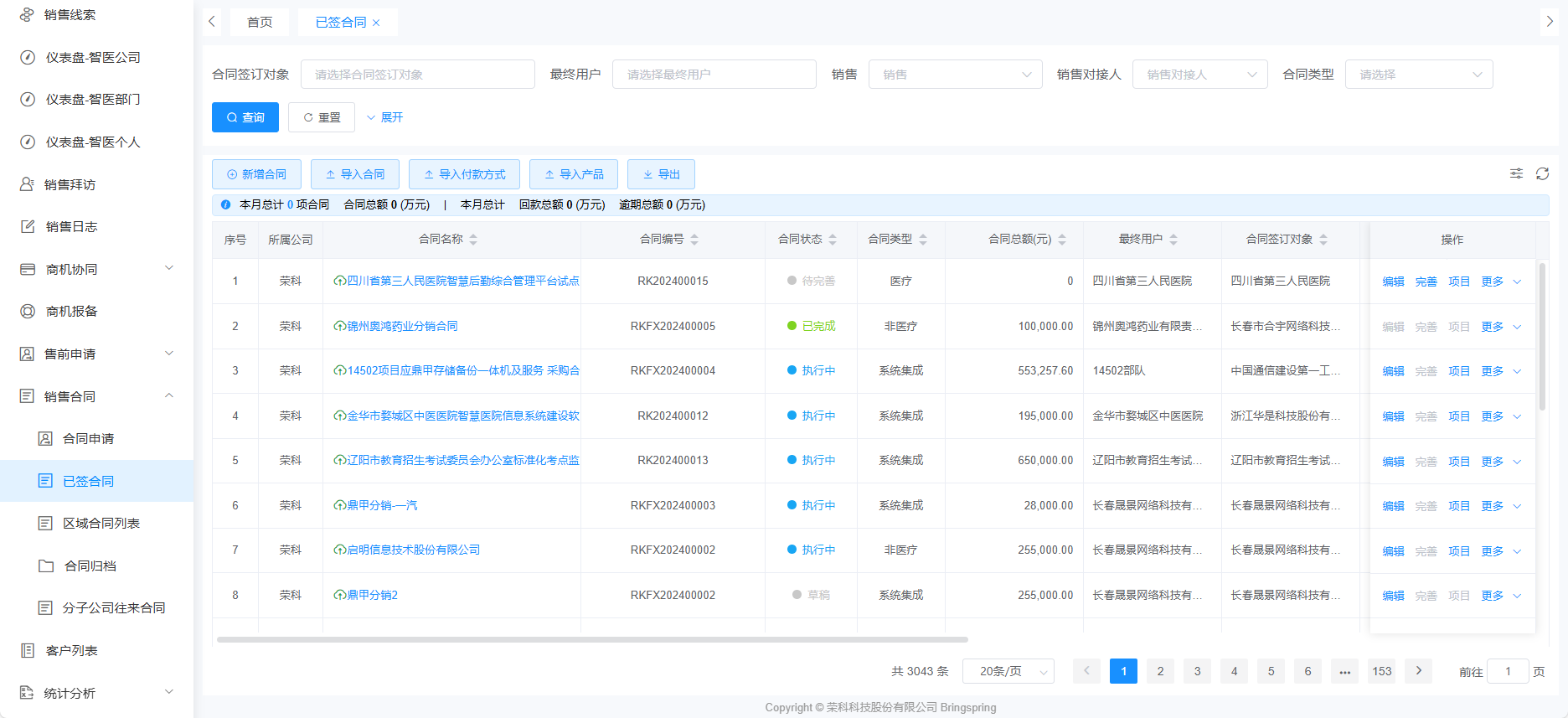Close the 已签合同 tab

point(376,23)
